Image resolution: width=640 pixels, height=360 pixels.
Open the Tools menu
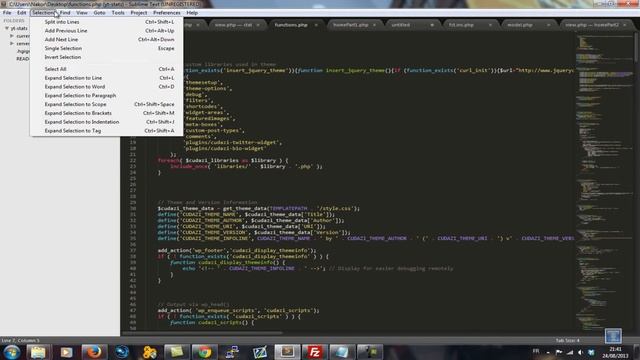118,13
